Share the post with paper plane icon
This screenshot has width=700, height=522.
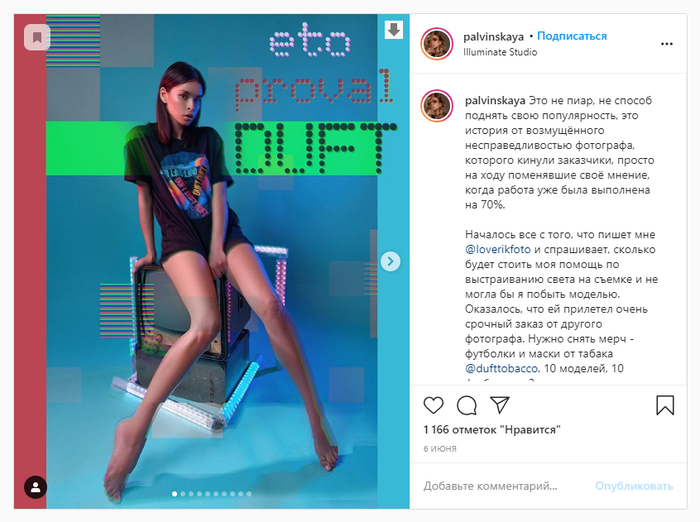pos(500,405)
